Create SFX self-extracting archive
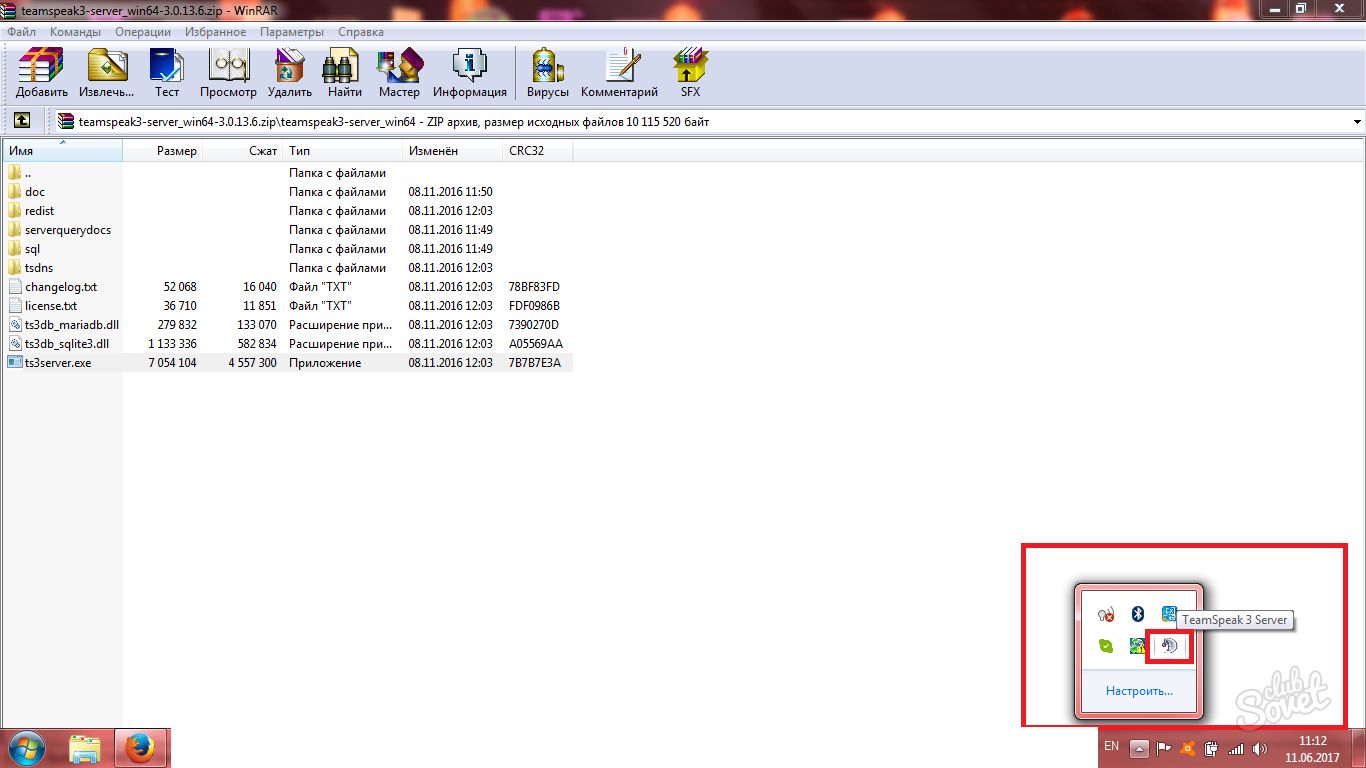Screen dimensions: 1366x768 click(x=690, y=74)
